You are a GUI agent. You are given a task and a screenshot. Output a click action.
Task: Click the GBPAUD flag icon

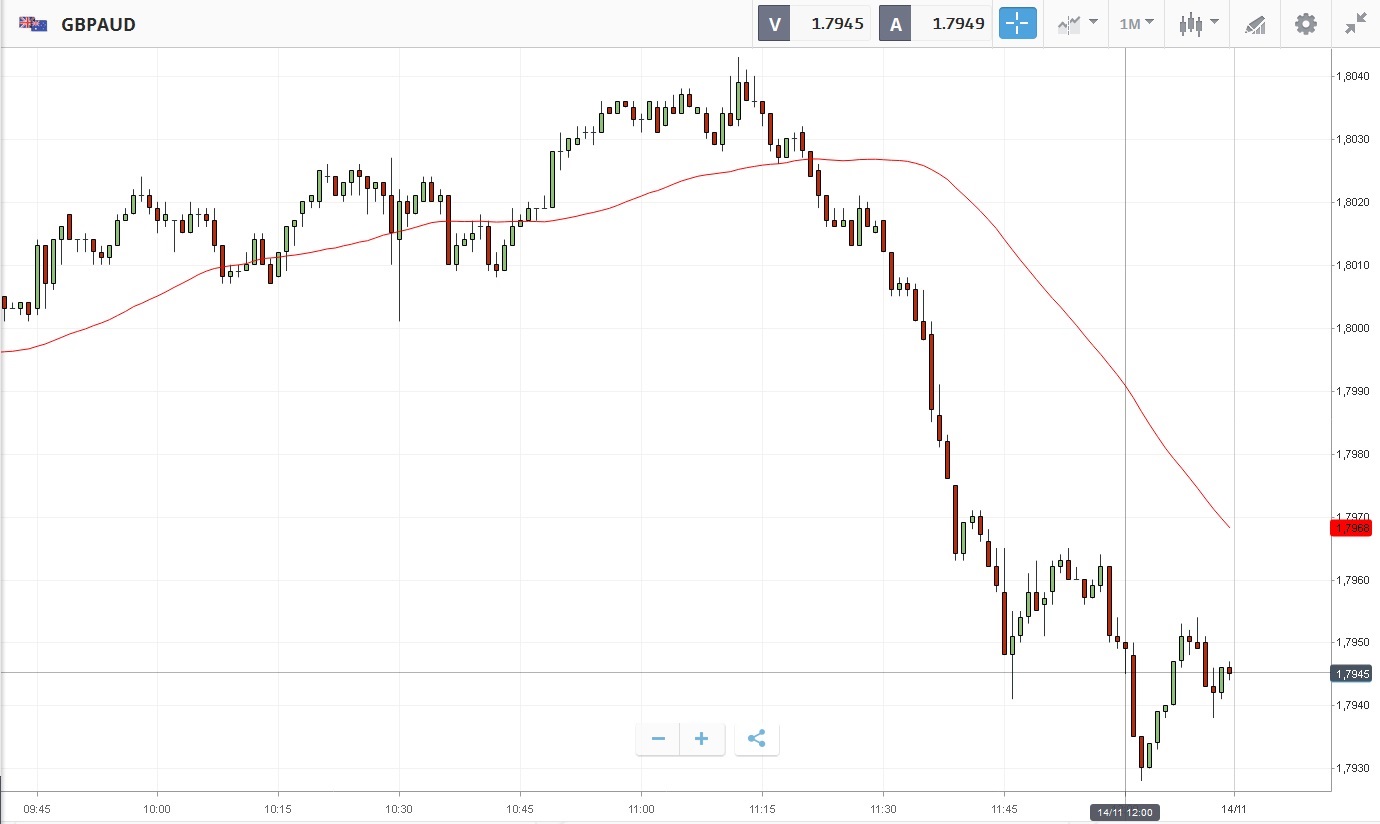tap(33, 23)
